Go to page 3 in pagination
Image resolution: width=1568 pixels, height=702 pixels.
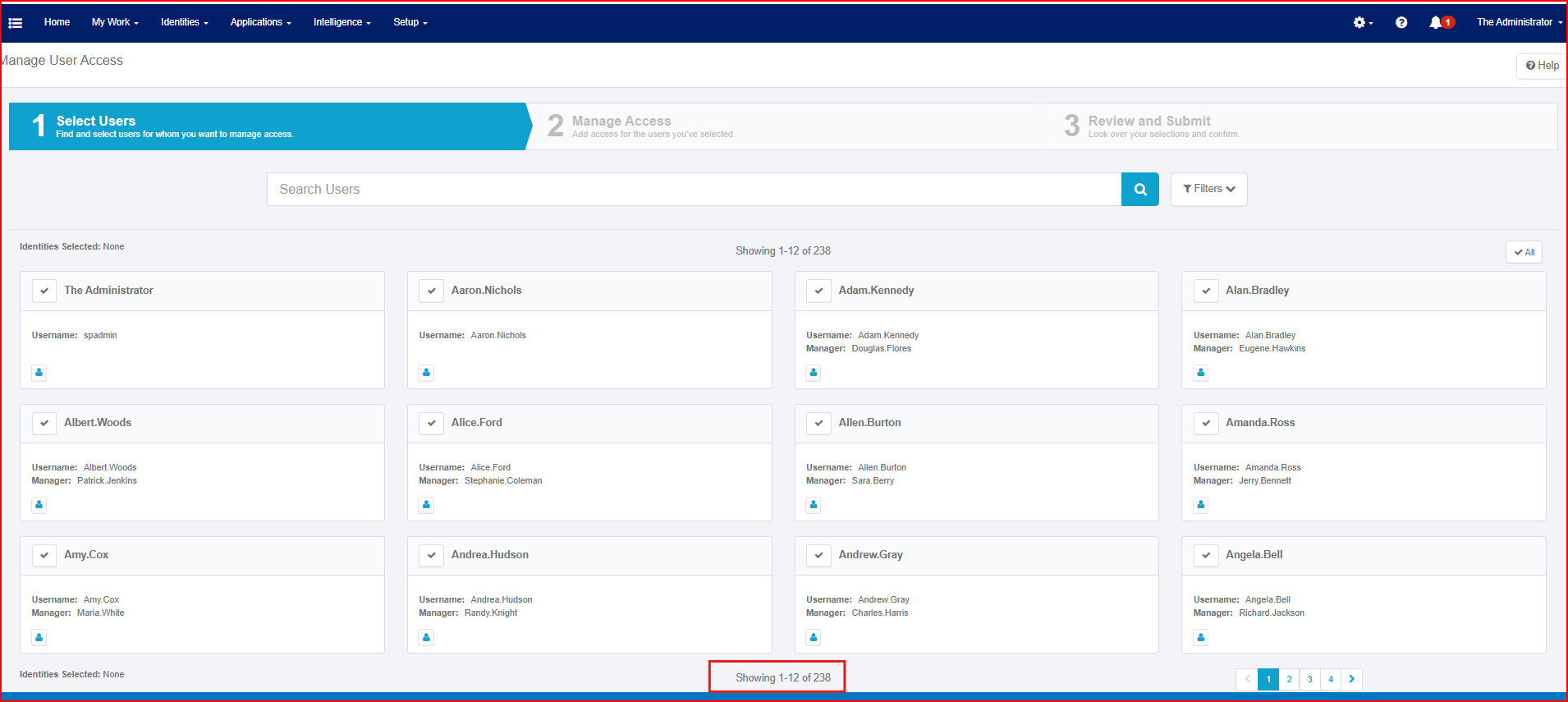1310,679
